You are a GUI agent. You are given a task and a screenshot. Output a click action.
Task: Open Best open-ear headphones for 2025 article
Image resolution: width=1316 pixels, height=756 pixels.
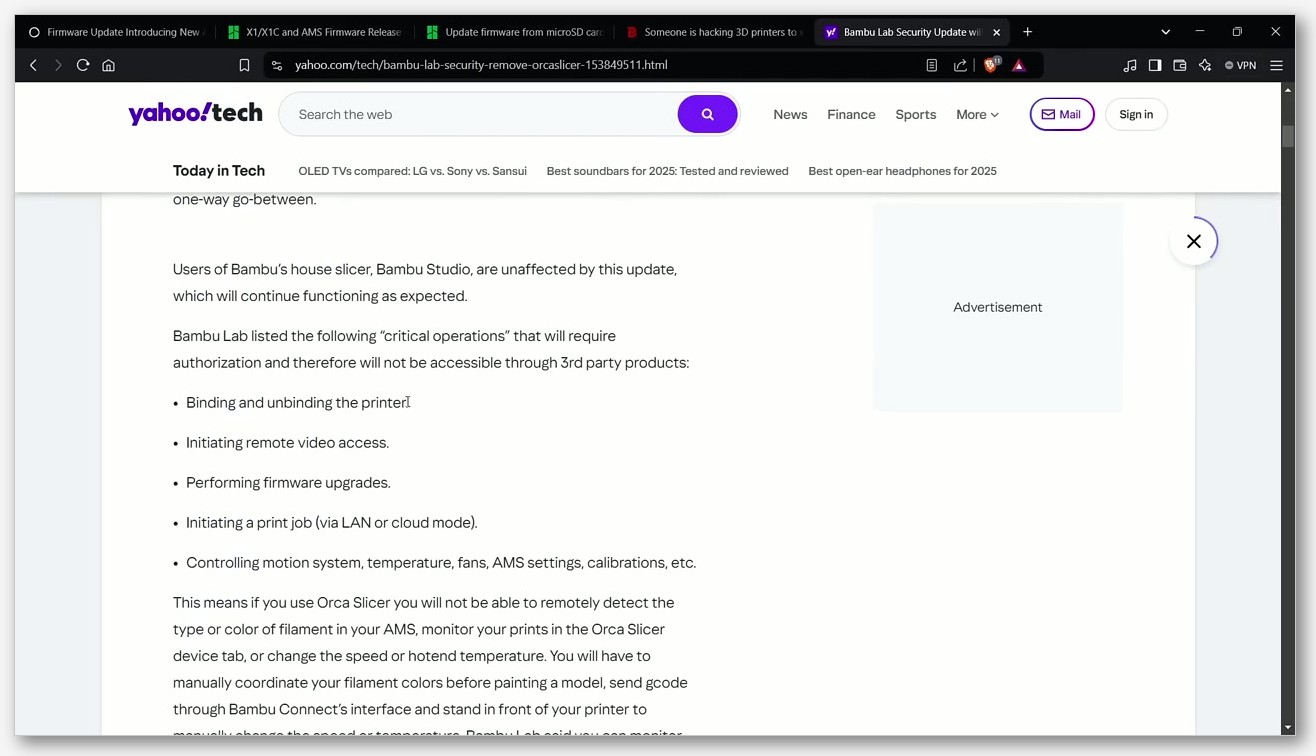click(902, 171)
